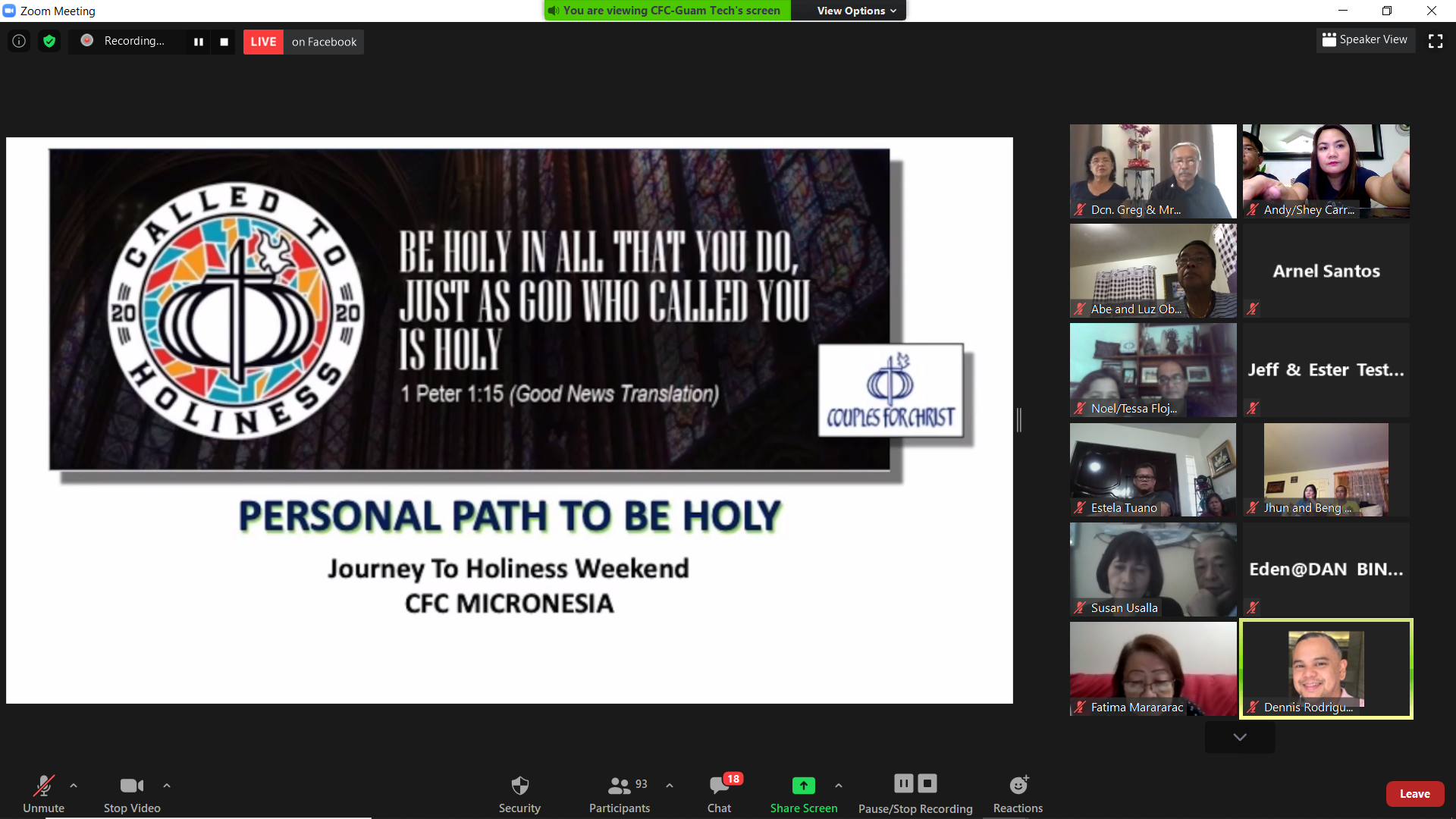Leave the meeting

click(x=1415, y=794)
